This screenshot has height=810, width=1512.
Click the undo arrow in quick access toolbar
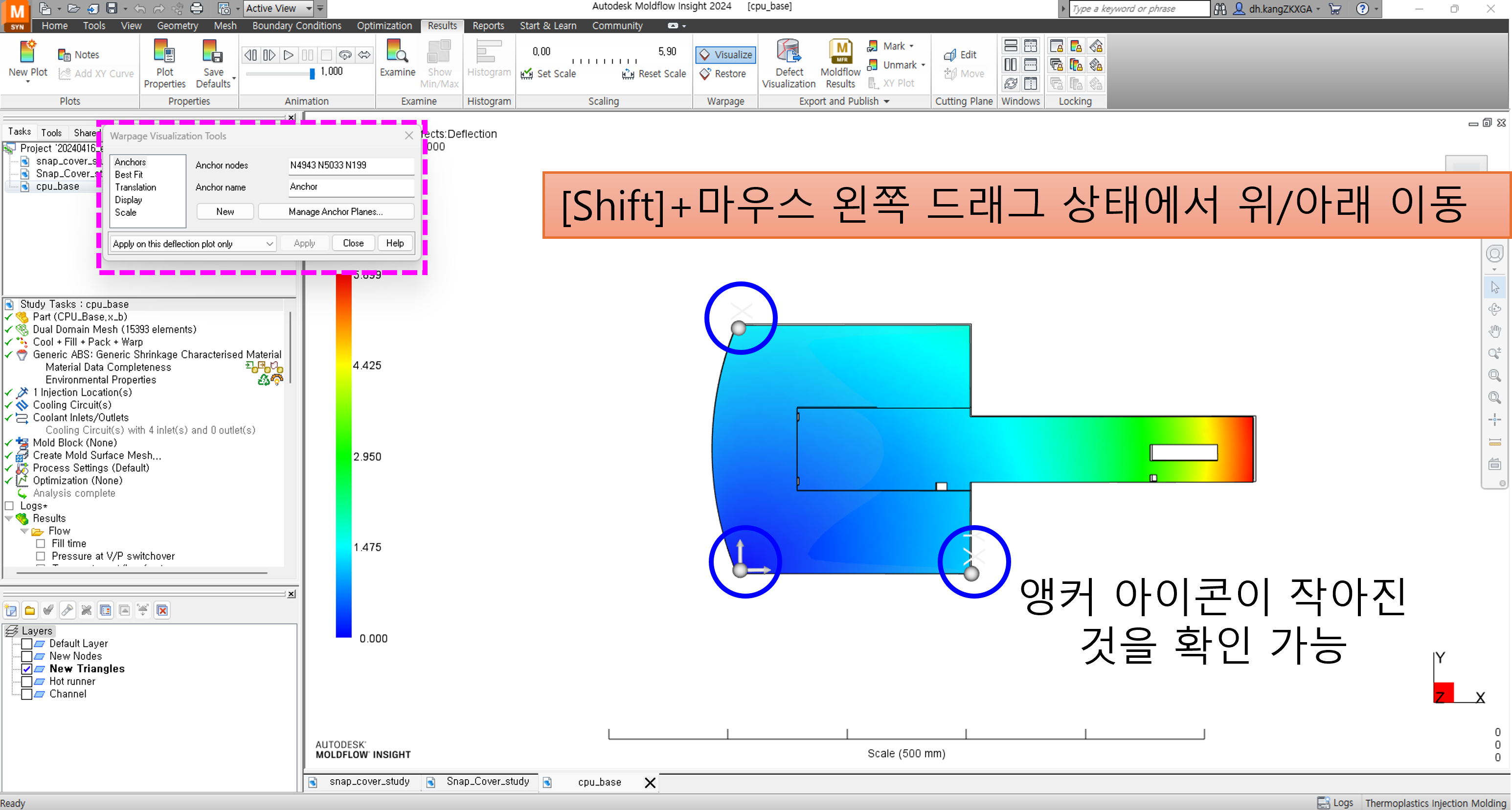pyautogui.click(x=140, y=8)
